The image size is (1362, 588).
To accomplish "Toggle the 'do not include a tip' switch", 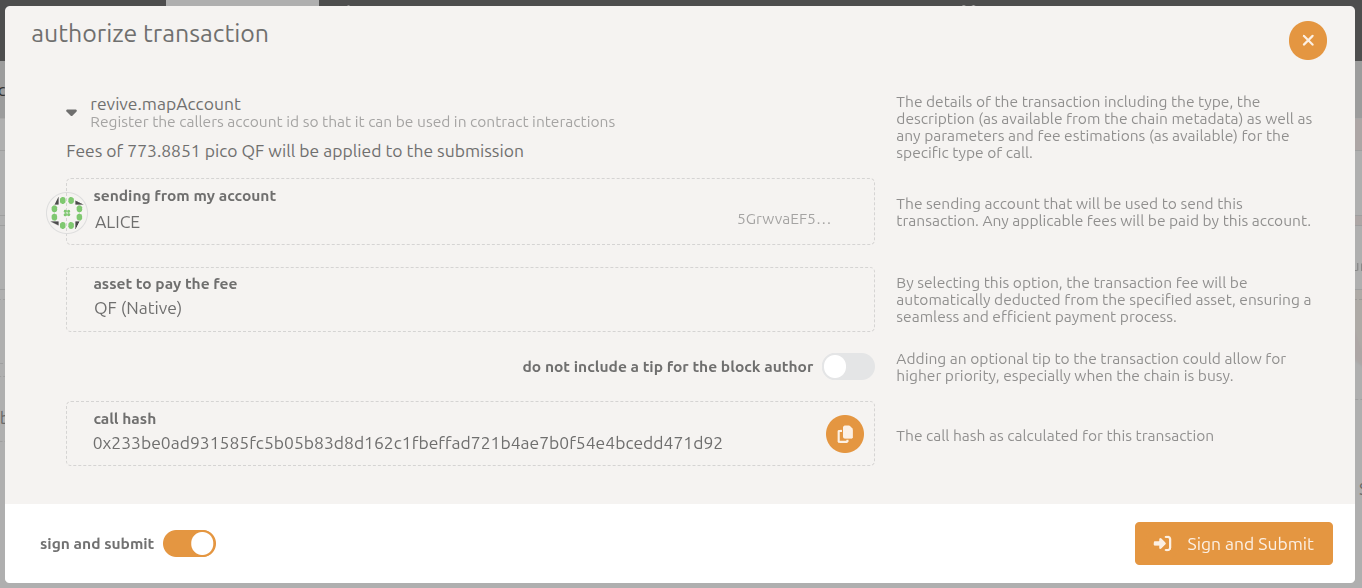I will point(847,367).
